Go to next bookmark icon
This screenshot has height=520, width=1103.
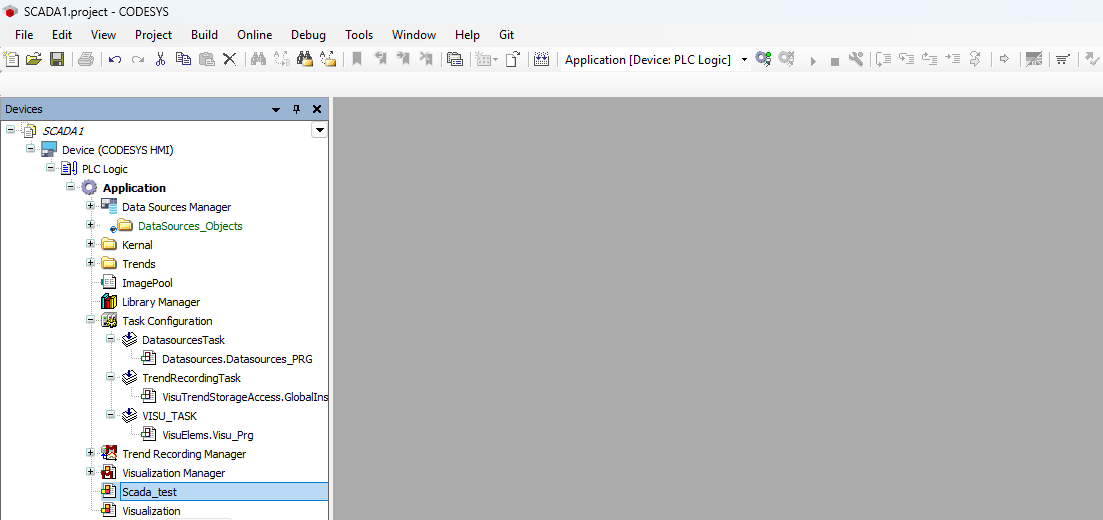coord(403,60)
